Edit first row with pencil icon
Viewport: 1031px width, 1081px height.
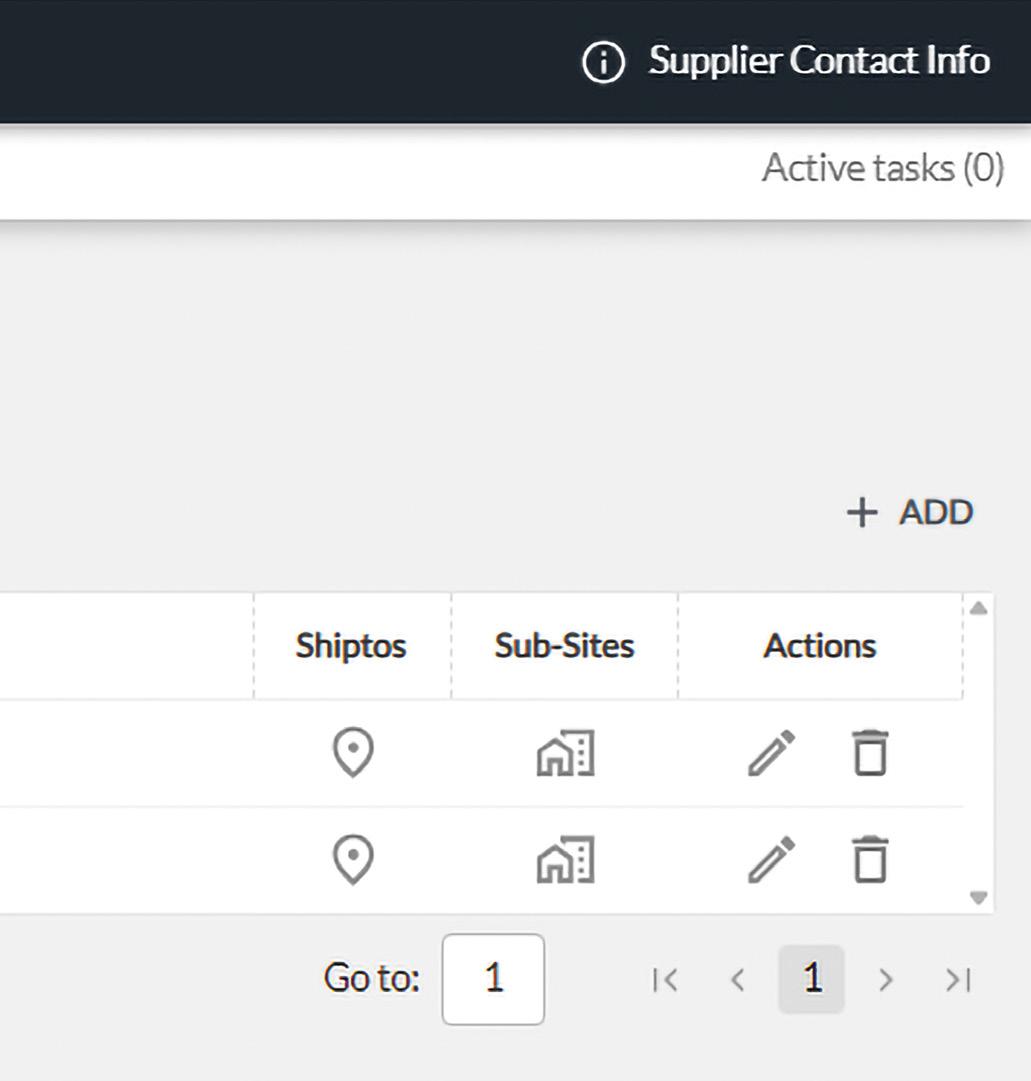tap(772, 753)
